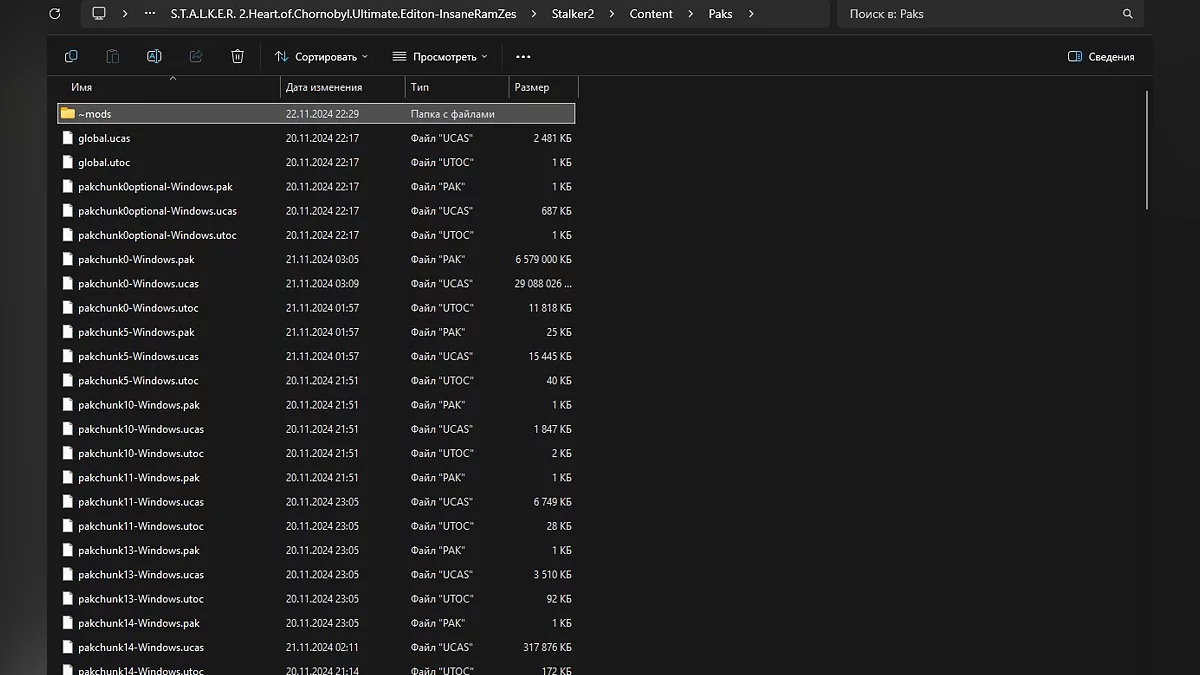Expand the chevron after Paks breadcrumb
The image size is (1200, 675).
tap(751, 14)
